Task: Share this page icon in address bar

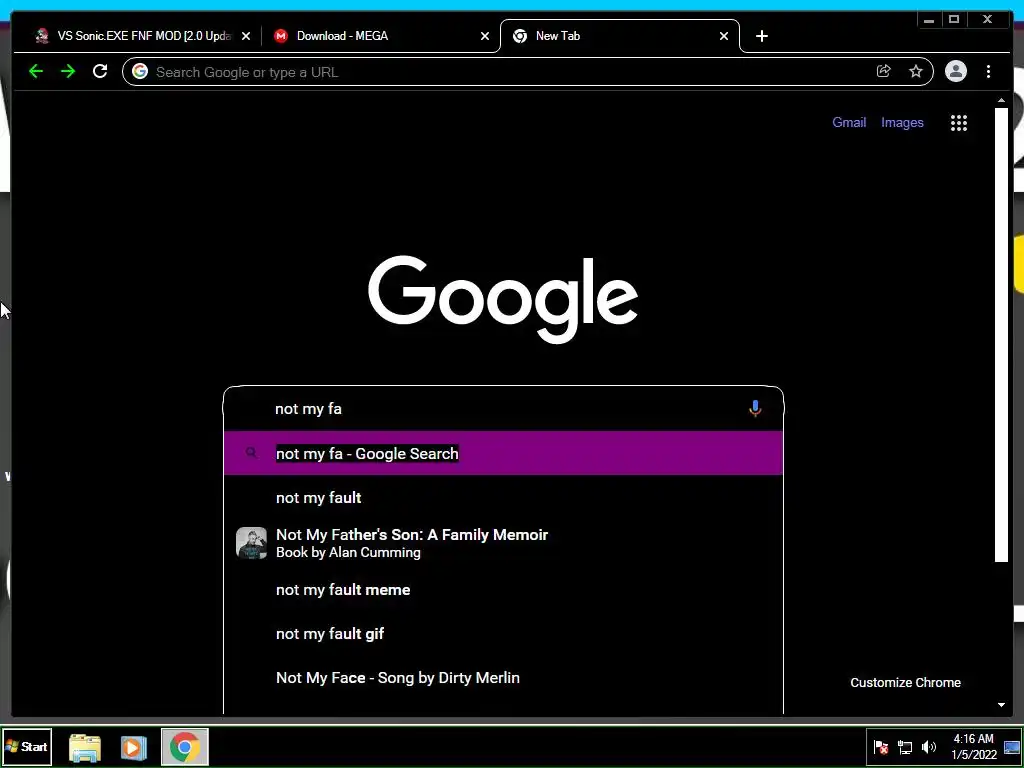Action: click(x=884, y=71)
